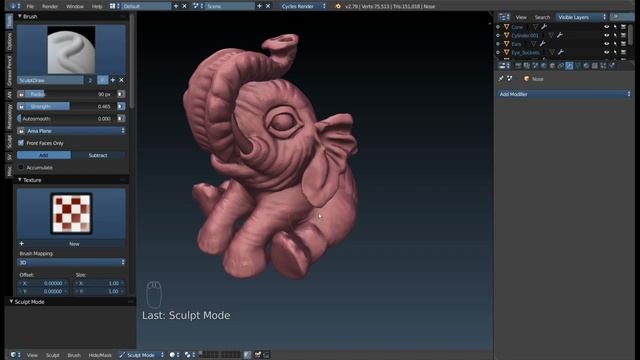Open the World properties tab icon
Image resolution: width=640 pixels, height=360 pixels.
click(544, 66)
